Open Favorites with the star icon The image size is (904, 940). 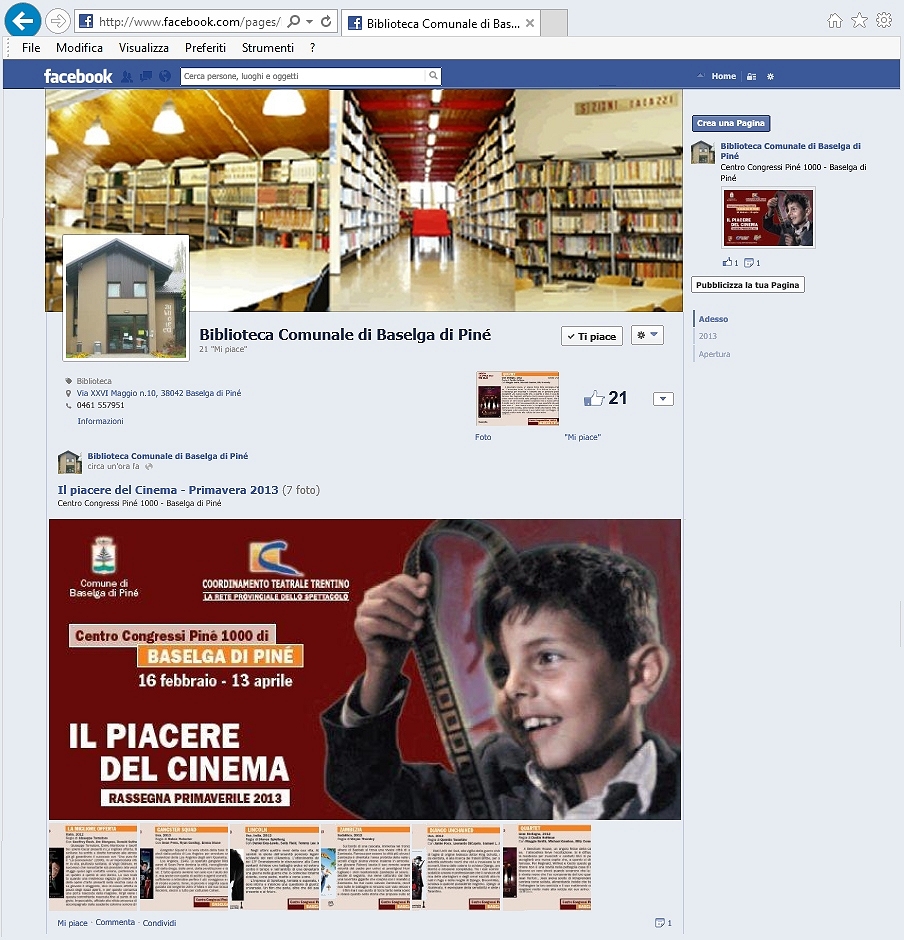coord(859,21)
